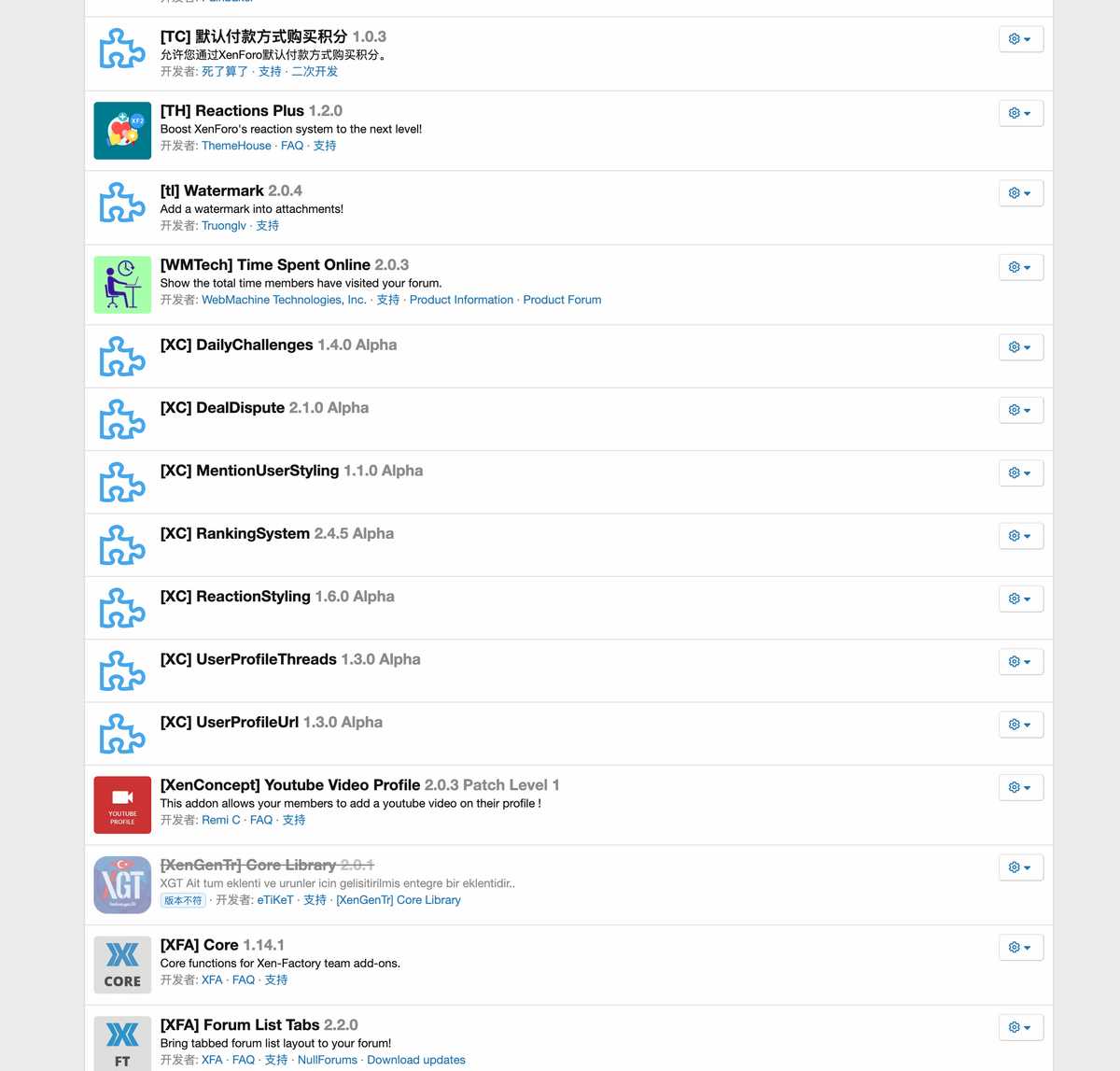Click puzzle icon beside [XC] ReactionStyling
Image resolution: width=1120 pixels, height=1071 pixels.
(122, 608)
